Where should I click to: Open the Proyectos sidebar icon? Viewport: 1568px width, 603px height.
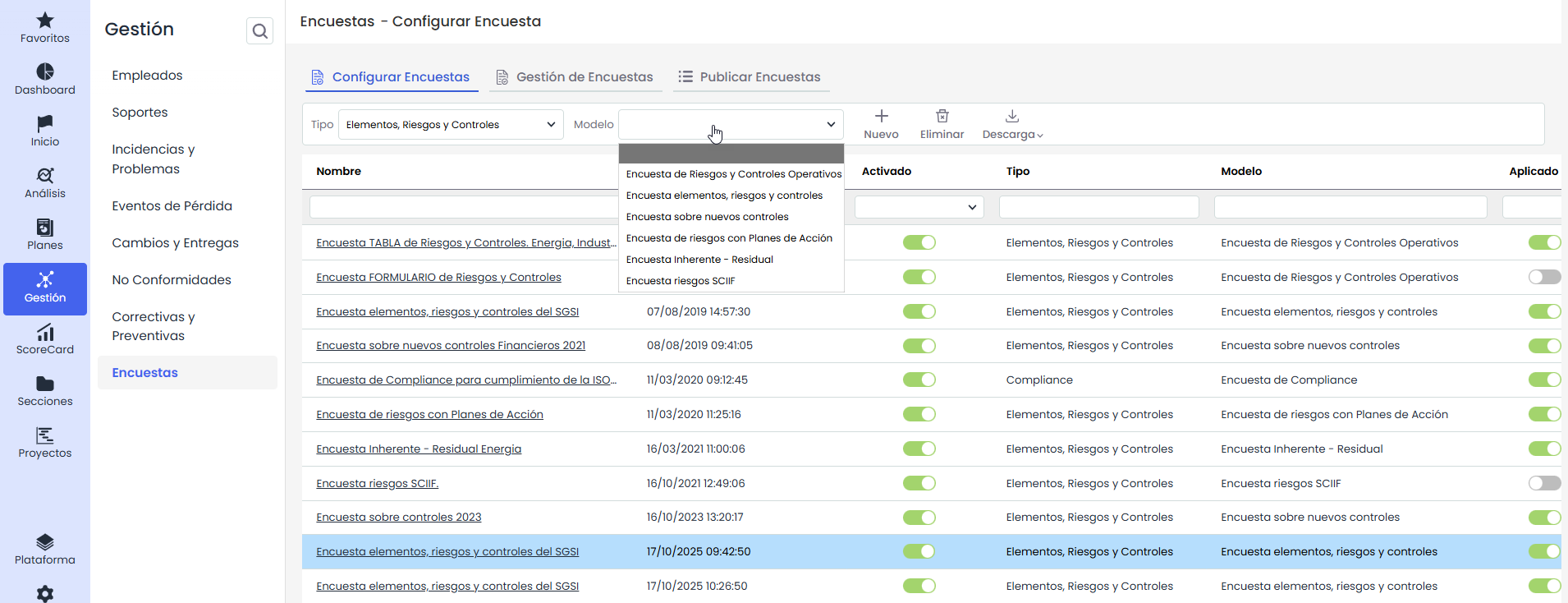[x=45, y=435]
